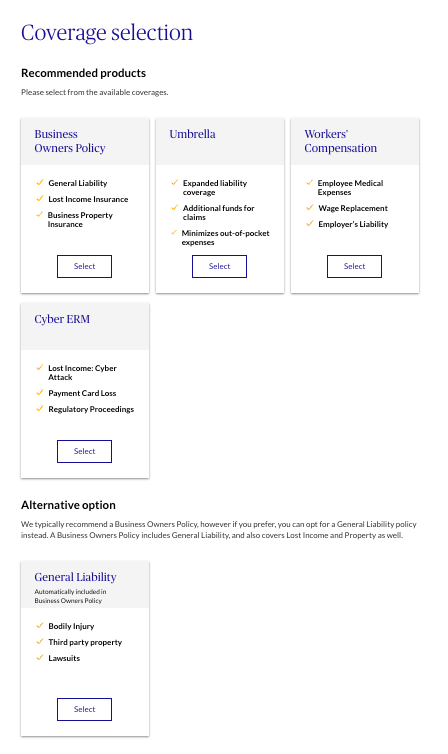Click the checkmark beside General Liability
The height and width of the screenshot is (754, 448).
[x=40, y=183]
